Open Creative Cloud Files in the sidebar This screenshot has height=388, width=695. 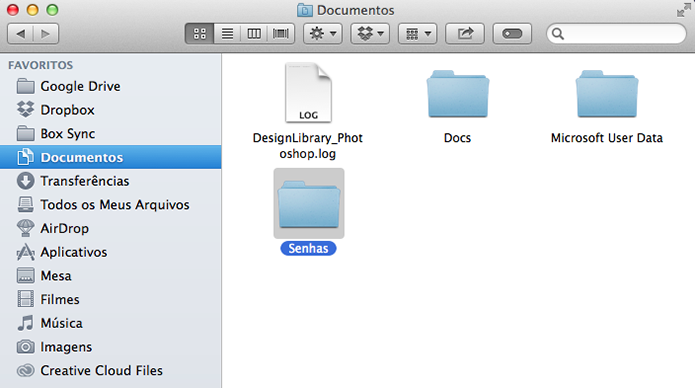(111, 370)
